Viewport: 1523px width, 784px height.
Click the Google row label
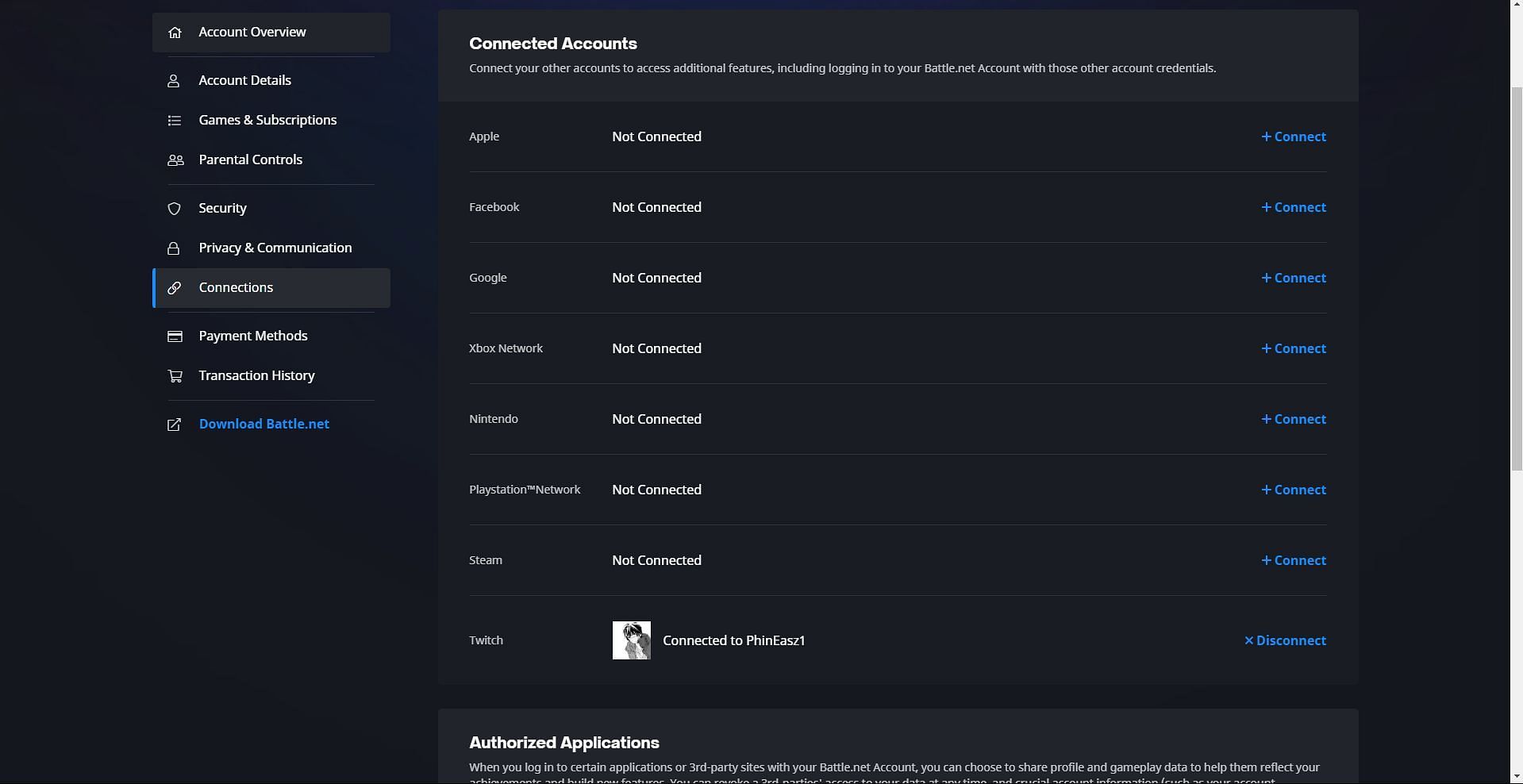[x=488, y=278]
